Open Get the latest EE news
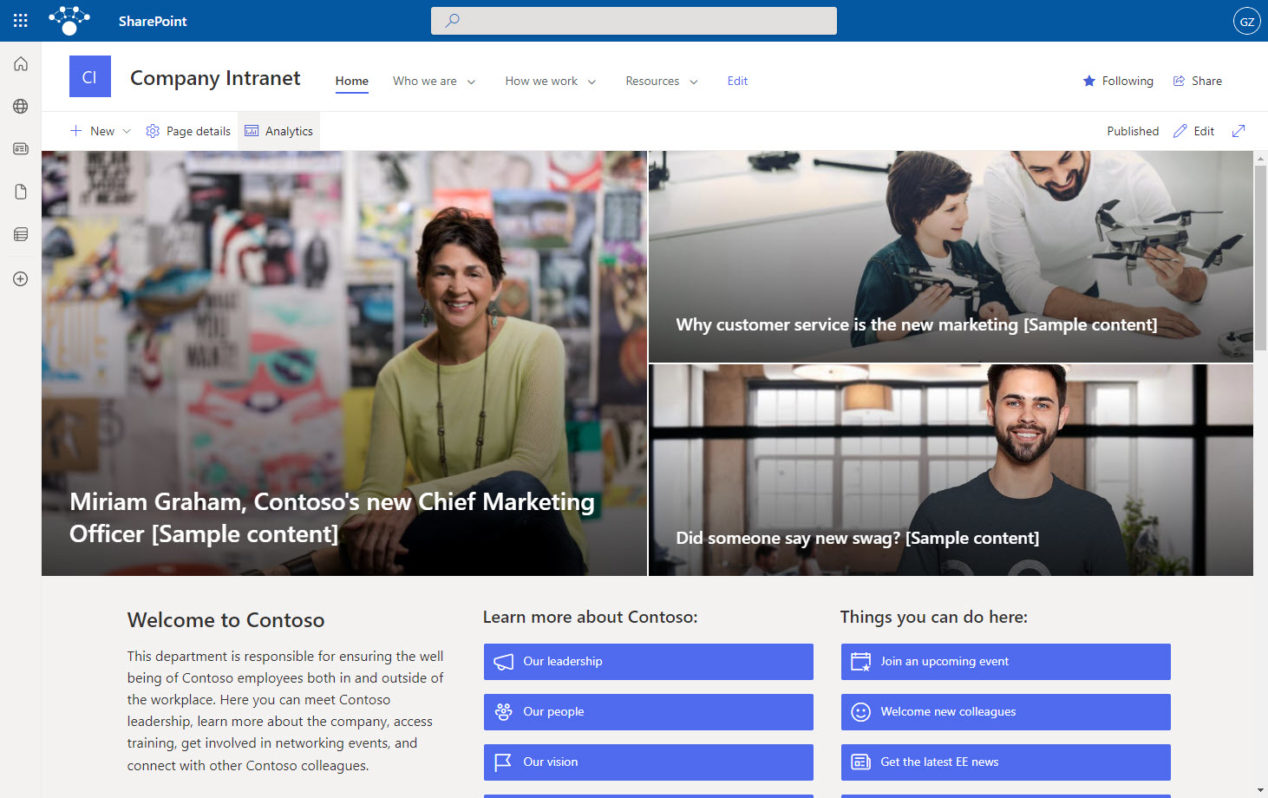Screen dimensions: 1268x798 click(x=1005, y=762)
